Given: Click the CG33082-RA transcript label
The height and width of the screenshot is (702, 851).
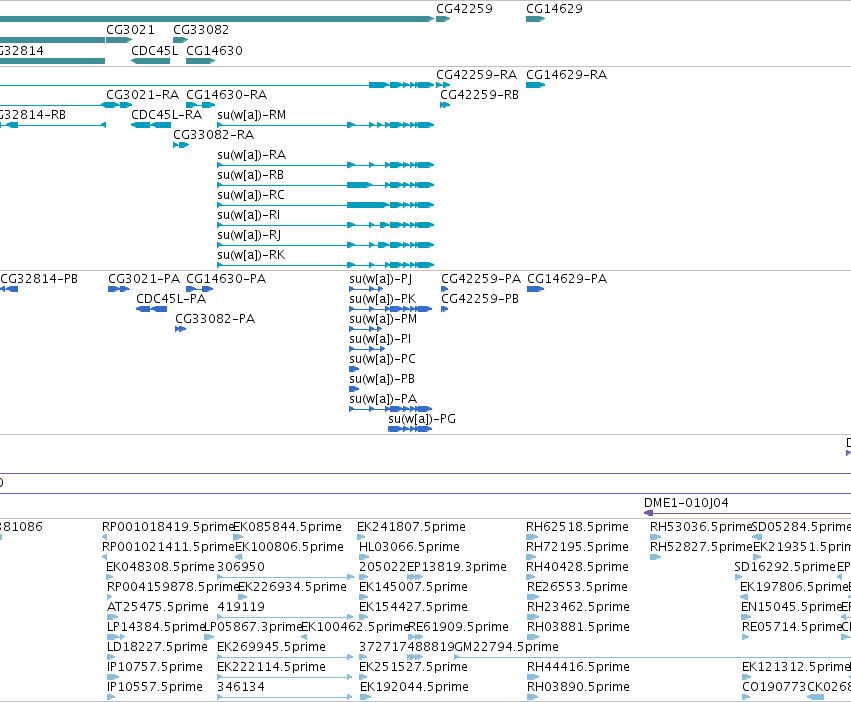Looking at the screenshot, I should pyautogui.click(x=213, y=135).
